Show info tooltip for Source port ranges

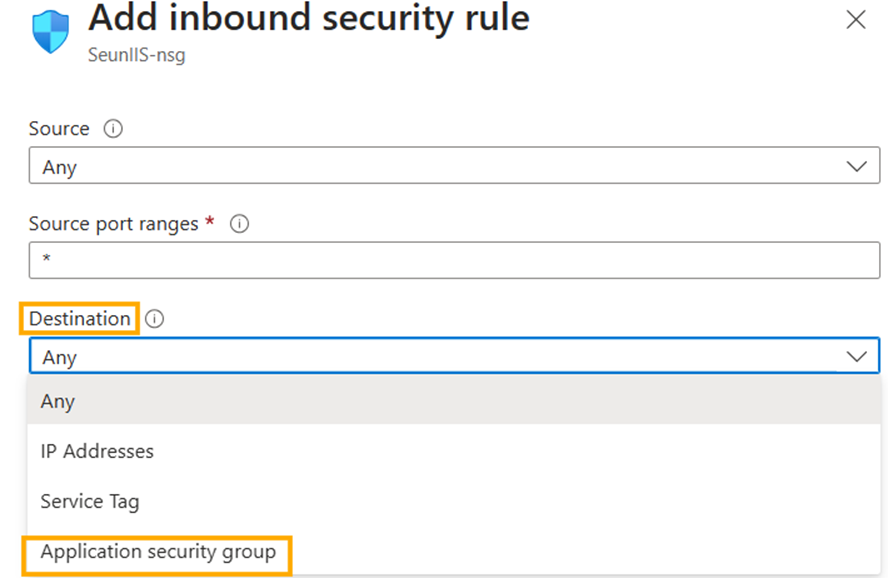239,225
